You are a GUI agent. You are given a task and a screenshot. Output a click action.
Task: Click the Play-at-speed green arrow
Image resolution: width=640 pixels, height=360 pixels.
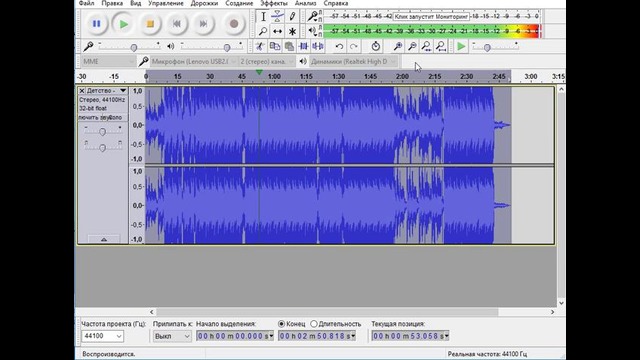[x=461, y=46]
